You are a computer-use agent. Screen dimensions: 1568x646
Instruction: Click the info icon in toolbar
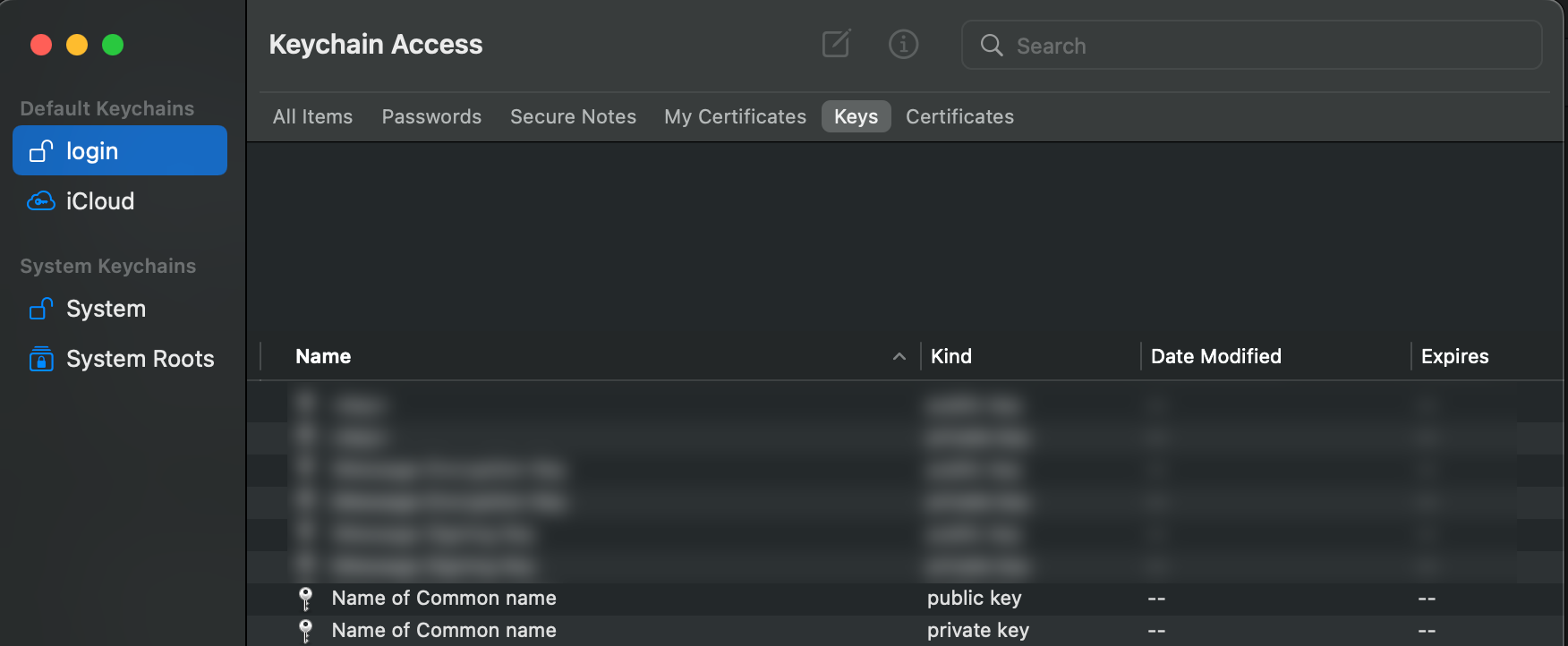[x=903, y=44]
